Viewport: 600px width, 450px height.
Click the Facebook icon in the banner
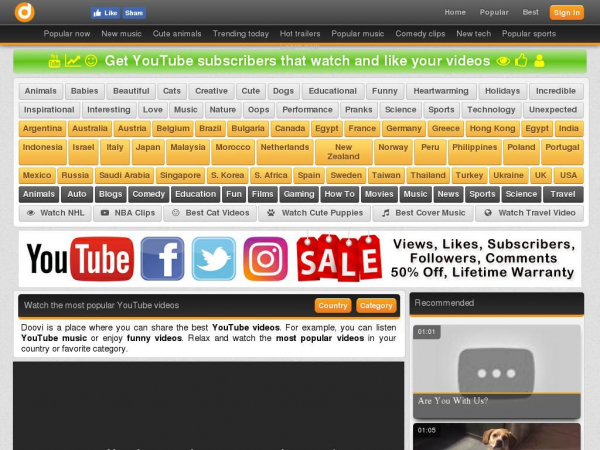click(x=162, y=259)
